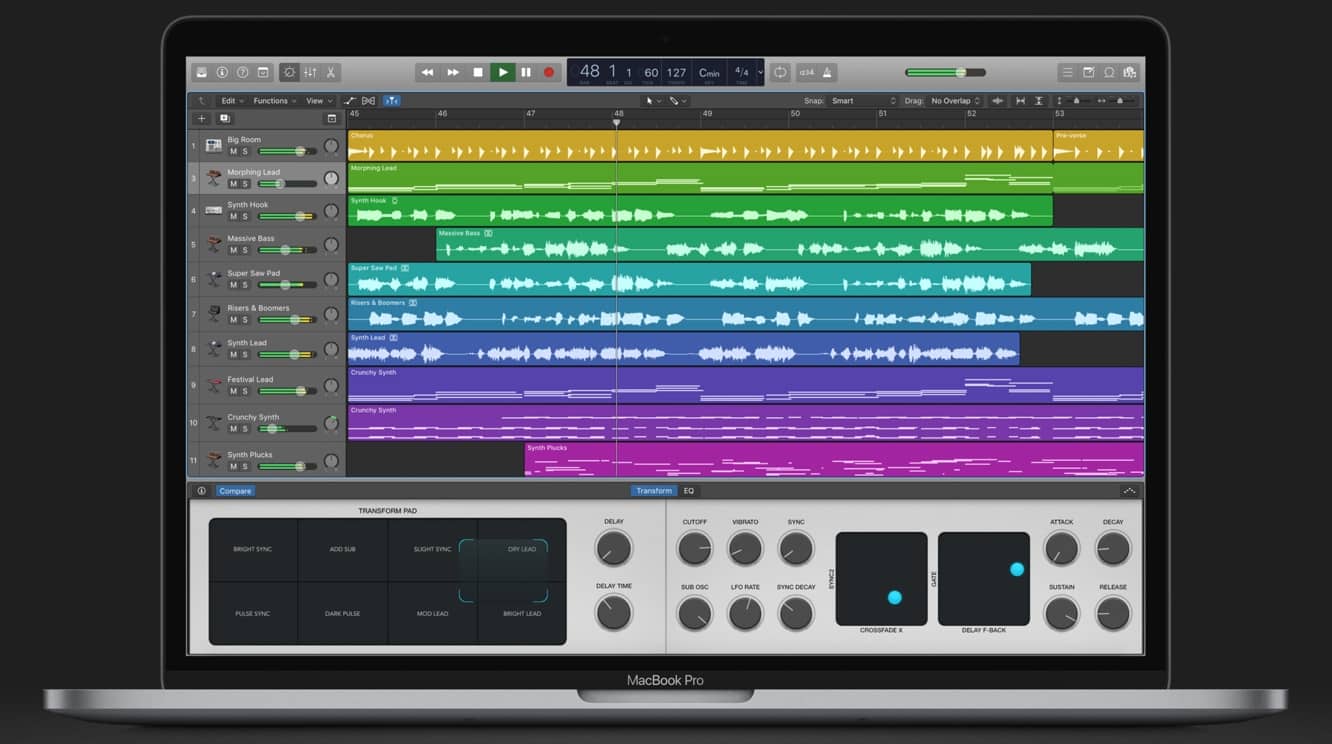Open the Edit menu in the tracks area
This screenshot has height=744, width=1332.
pos(231,101)
